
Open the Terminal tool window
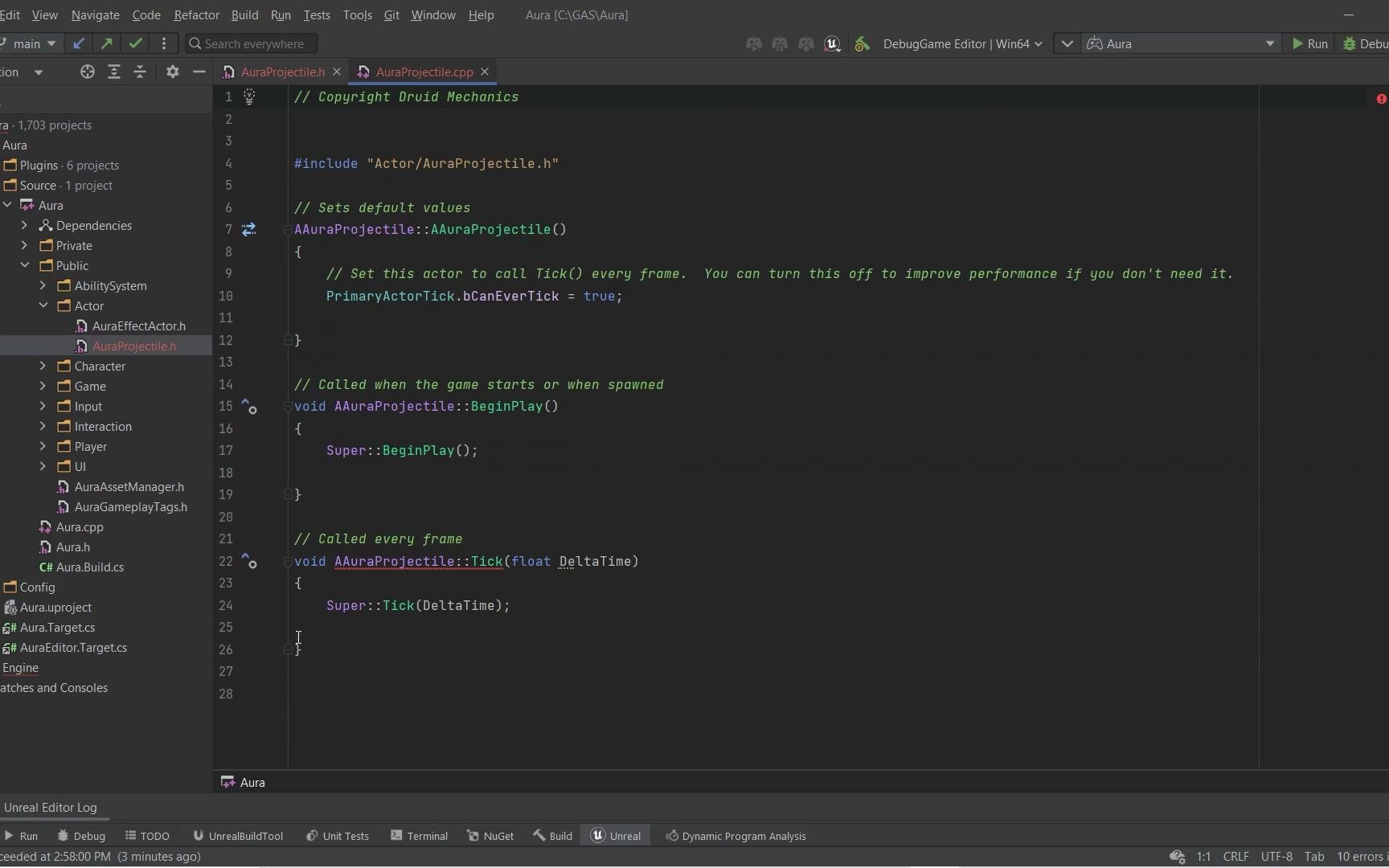pos(419,836)
